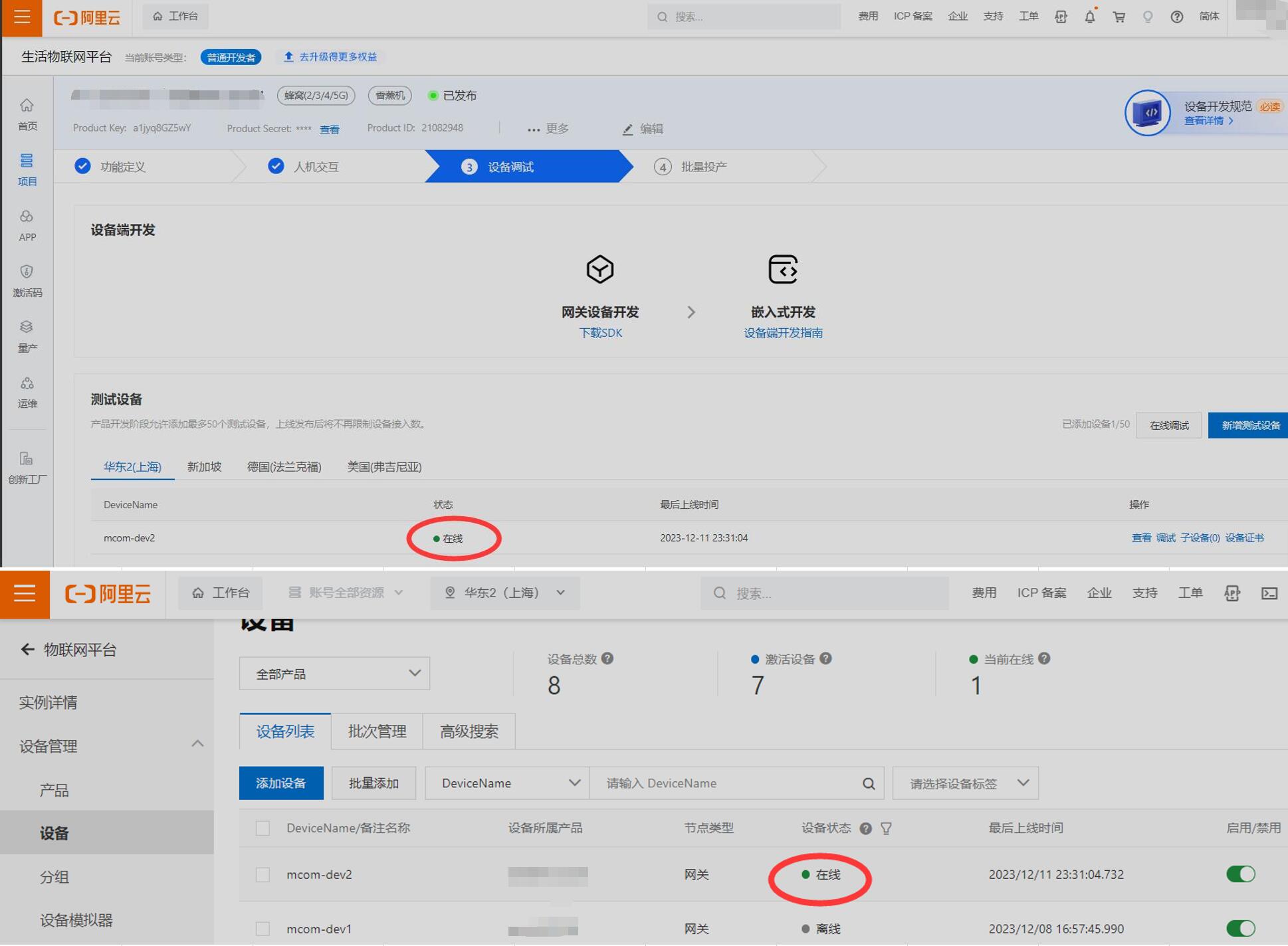Click the 编辑 product link
This screenshot has height=946, width=1288.
(x=643, y=129)
